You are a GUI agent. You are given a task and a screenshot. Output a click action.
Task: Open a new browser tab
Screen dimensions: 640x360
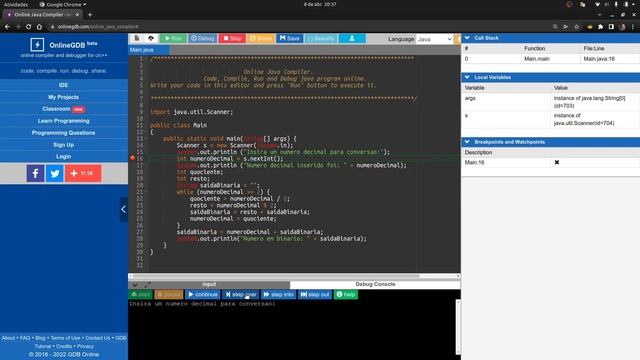coord(90,15)
